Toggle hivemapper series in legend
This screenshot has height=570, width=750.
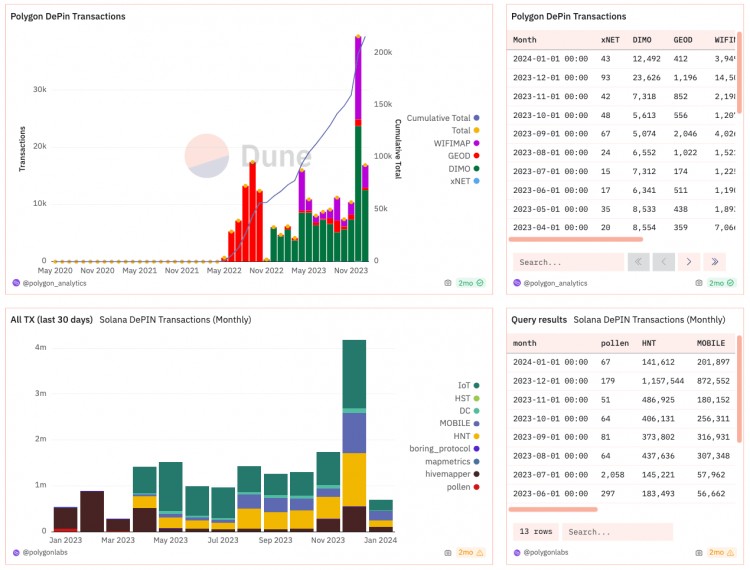pyautogui.click(x=452, y=474)
